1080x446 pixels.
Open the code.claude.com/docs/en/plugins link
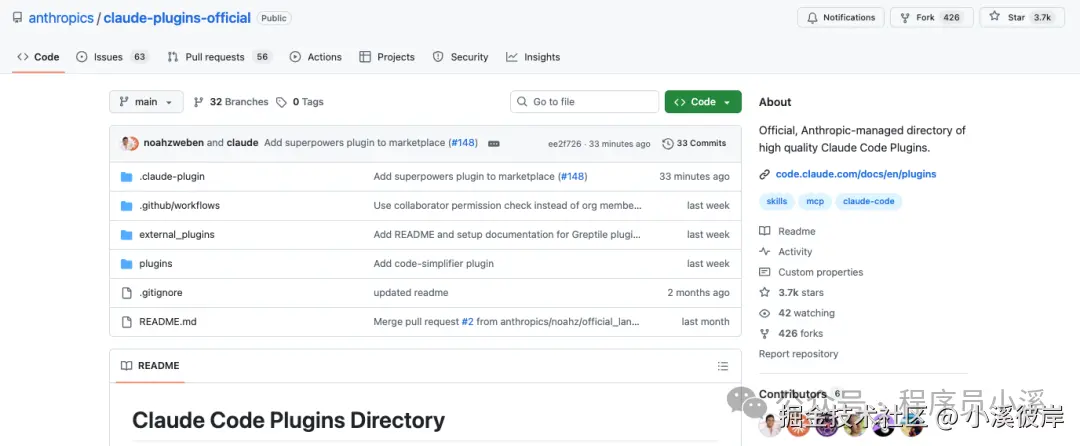[x=855, y=174]
